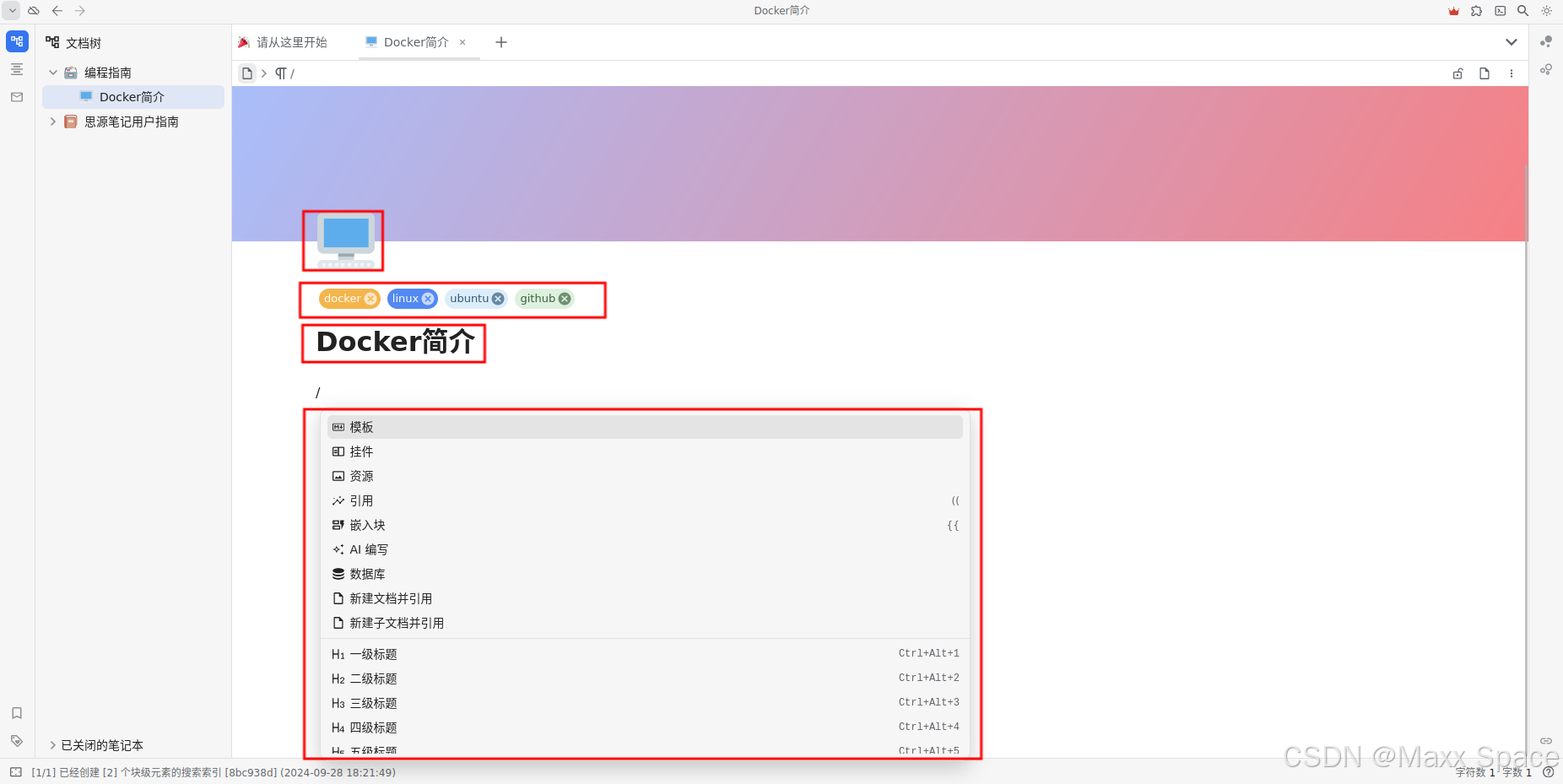Choose AI 编写 from slash menu
The image size is (1563, 784).
coord(645,549)
